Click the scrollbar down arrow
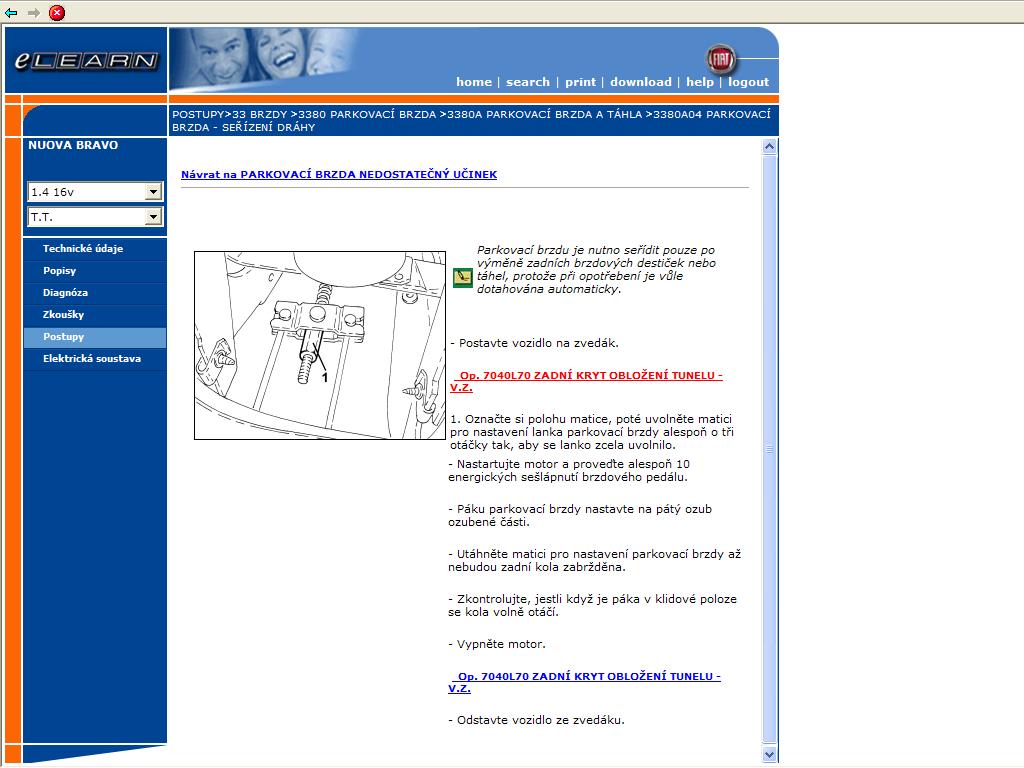The width and height of the screenshot is (1024, 768). click(769, 754)
